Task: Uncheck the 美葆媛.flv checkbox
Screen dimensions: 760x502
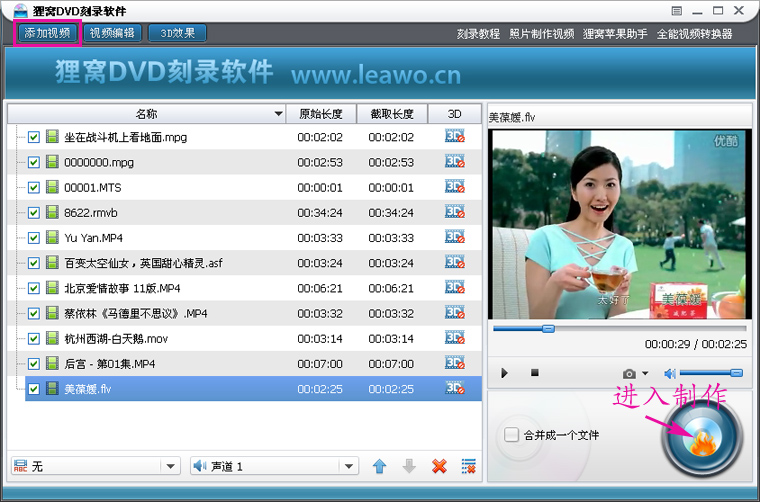Action: [33, 389]
